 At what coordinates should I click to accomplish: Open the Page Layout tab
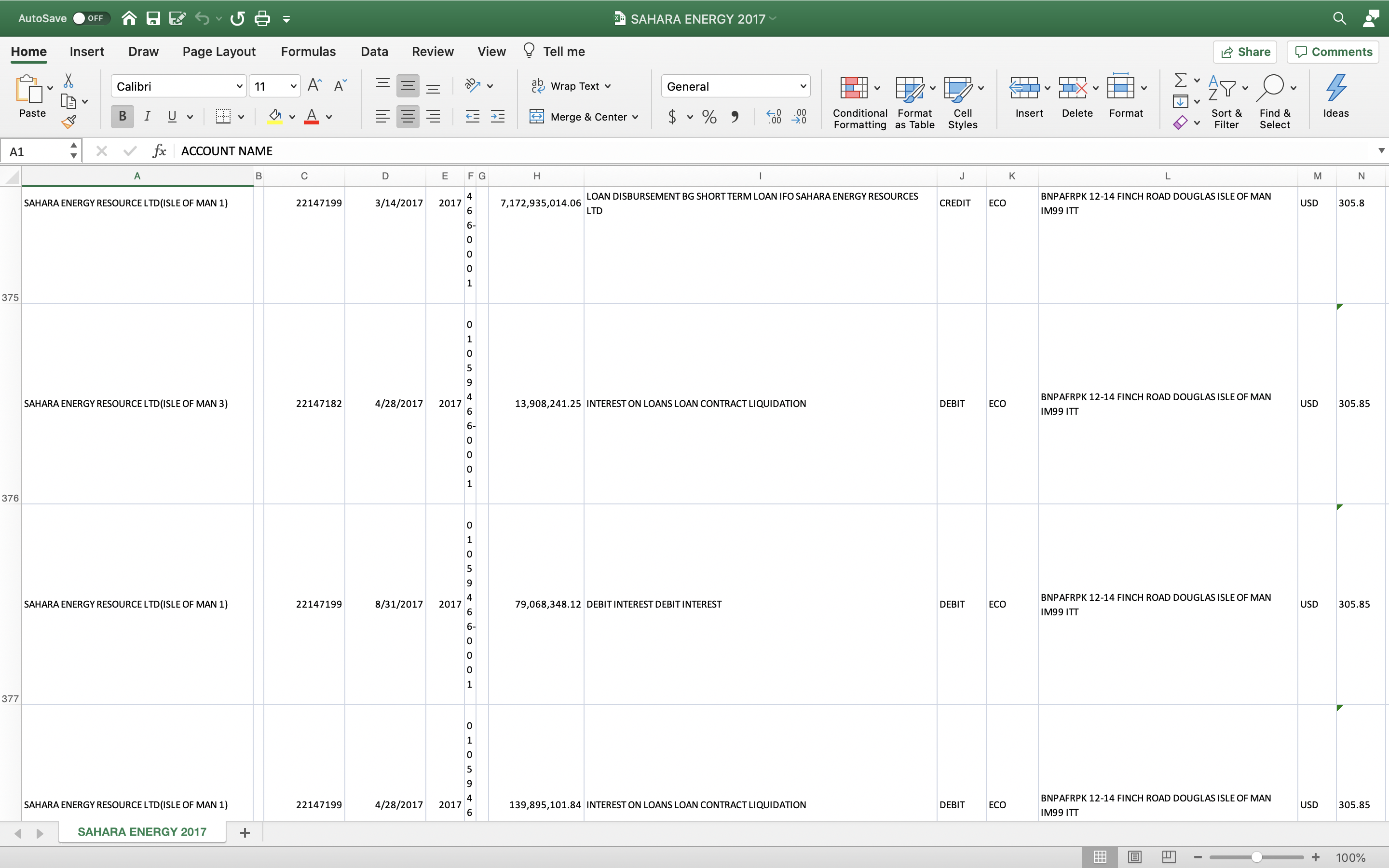[218, 52]
